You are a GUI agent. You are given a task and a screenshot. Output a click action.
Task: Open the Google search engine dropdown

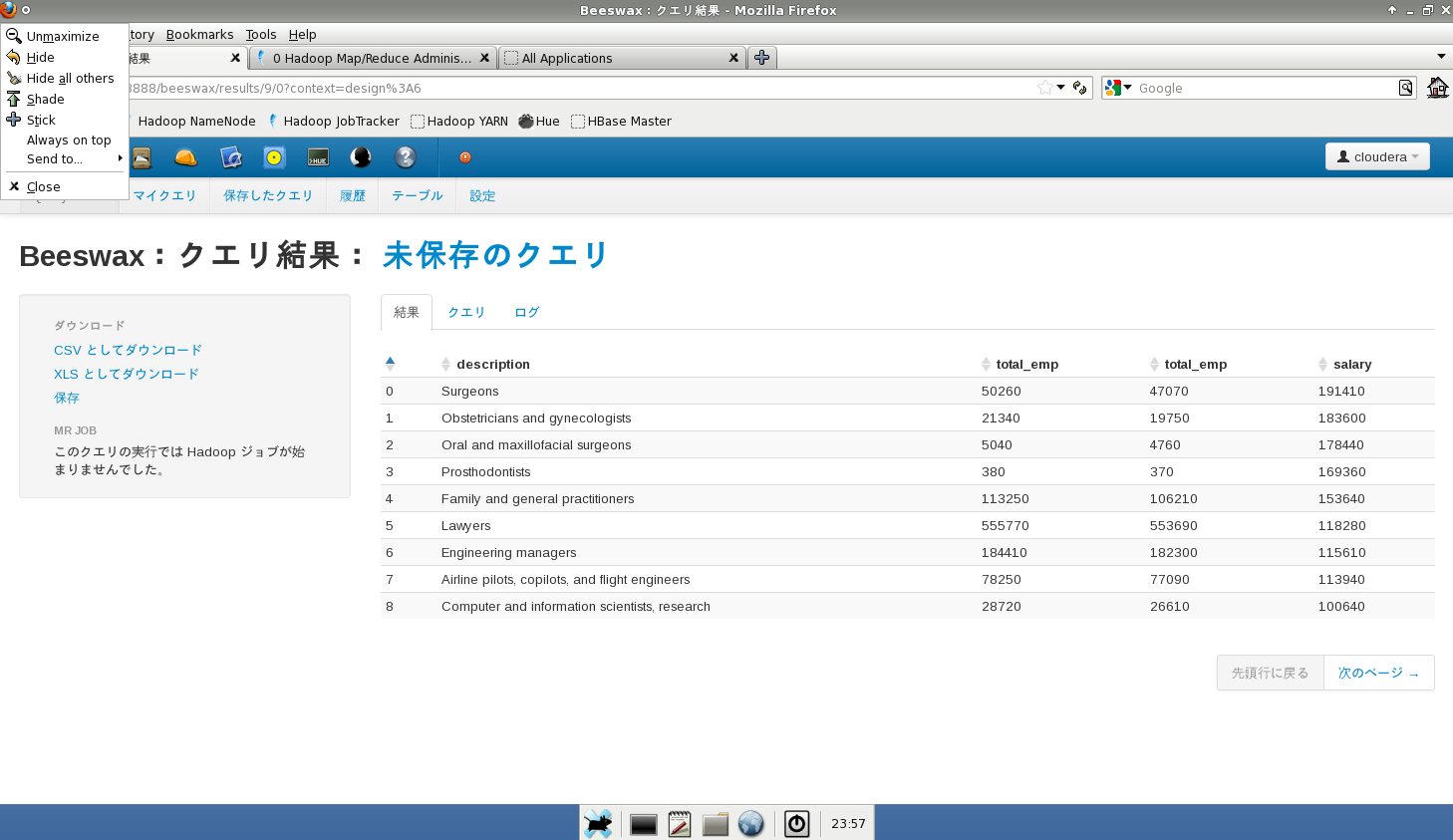(x=1118, y=88)
